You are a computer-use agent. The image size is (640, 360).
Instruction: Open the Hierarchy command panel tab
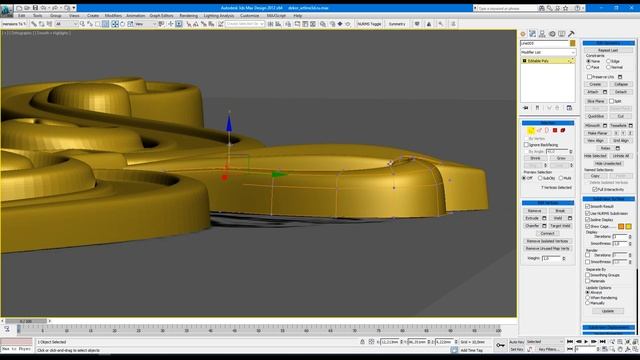click(542, 34)
